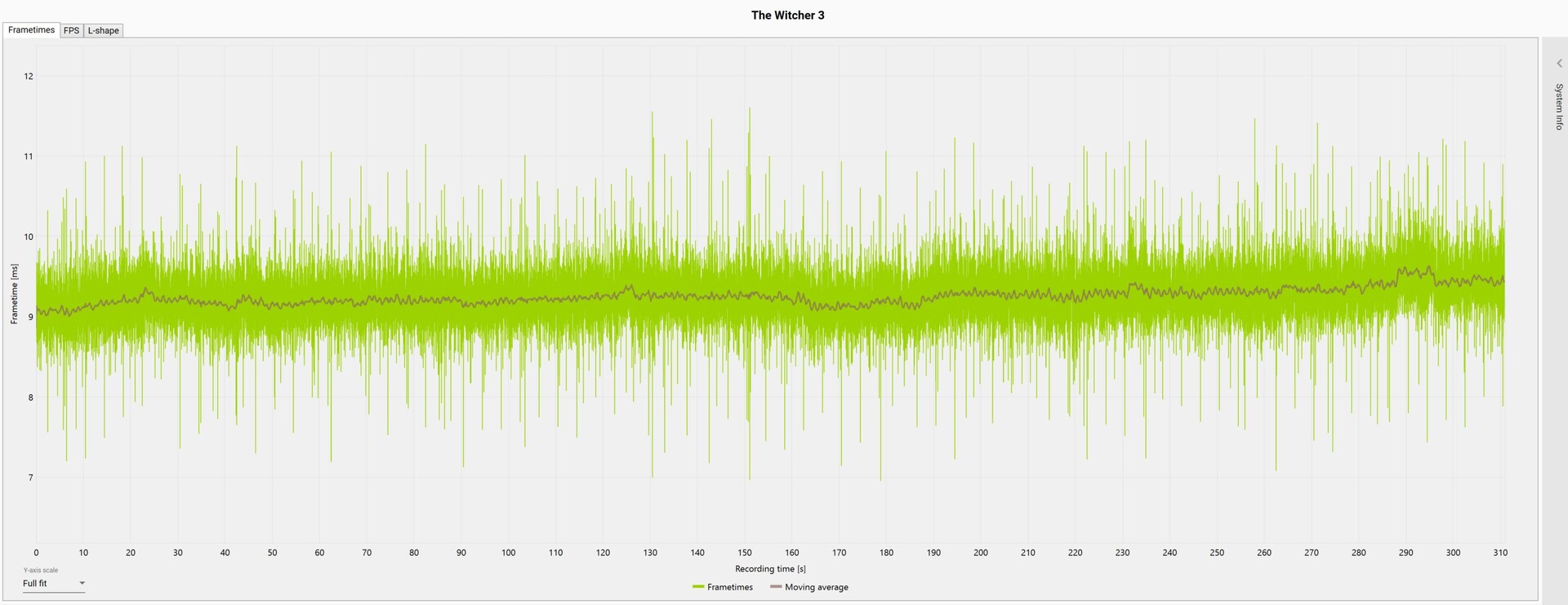
Task: Click the 310 tick on the recording time axis
Action: point(1500,553)
